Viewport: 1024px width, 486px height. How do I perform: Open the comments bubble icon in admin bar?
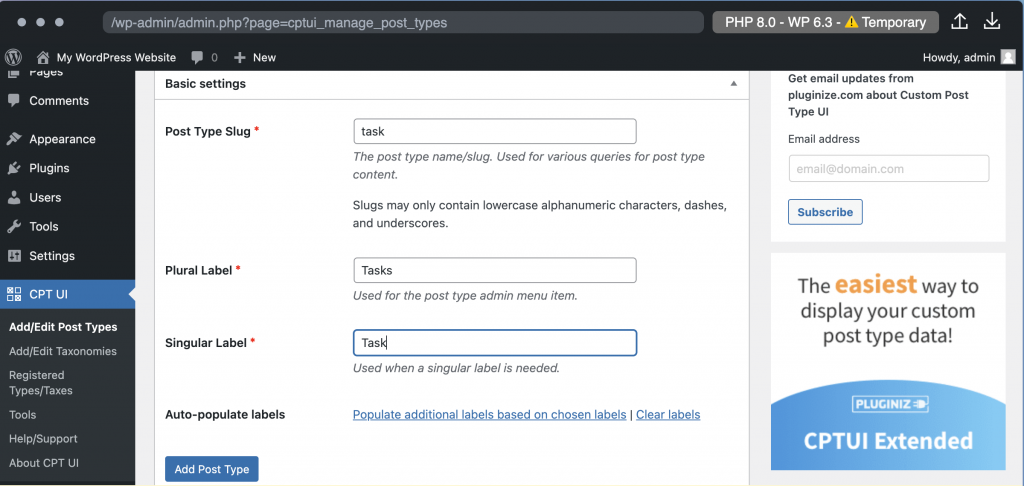[197, 57]
